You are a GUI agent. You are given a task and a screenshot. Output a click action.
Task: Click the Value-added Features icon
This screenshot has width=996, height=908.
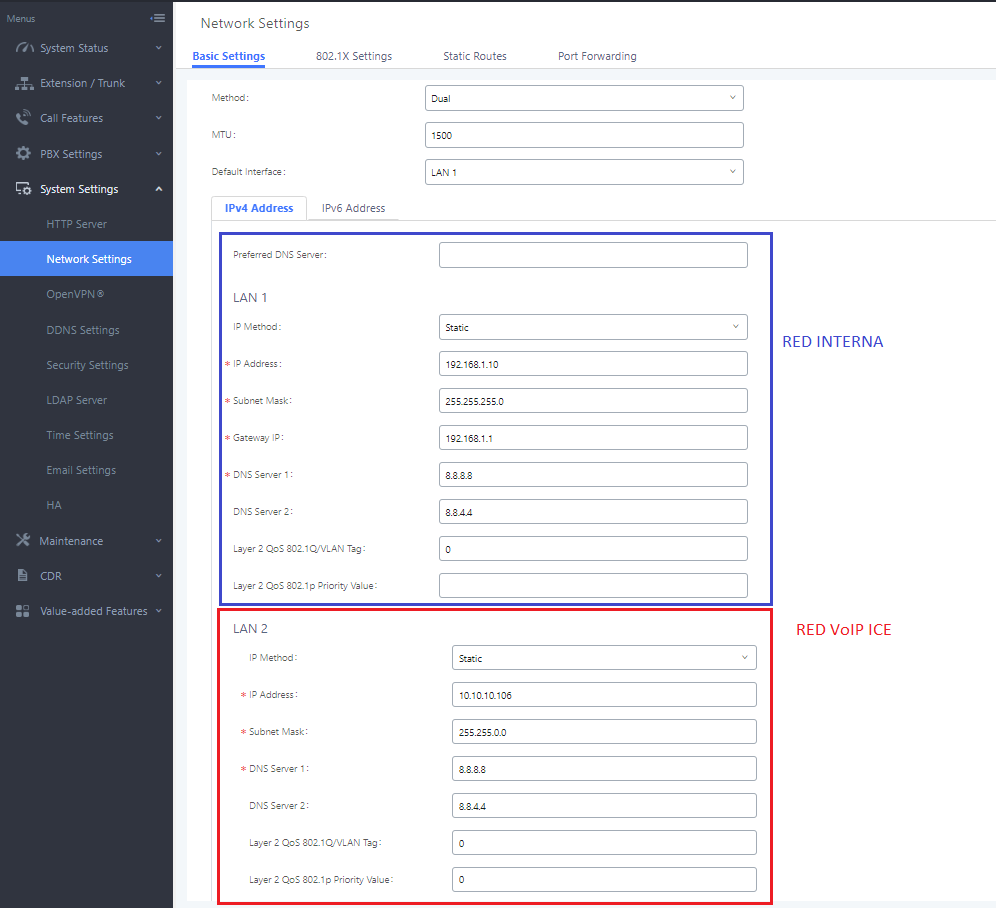click(x=23, y=611)
